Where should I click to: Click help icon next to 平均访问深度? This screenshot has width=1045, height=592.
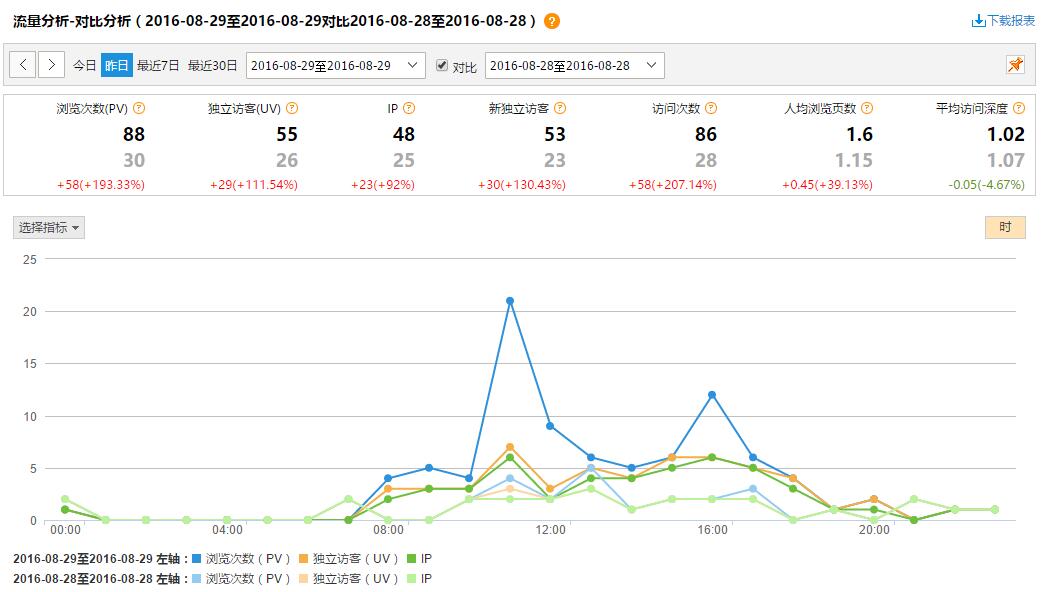[1018, 108]
